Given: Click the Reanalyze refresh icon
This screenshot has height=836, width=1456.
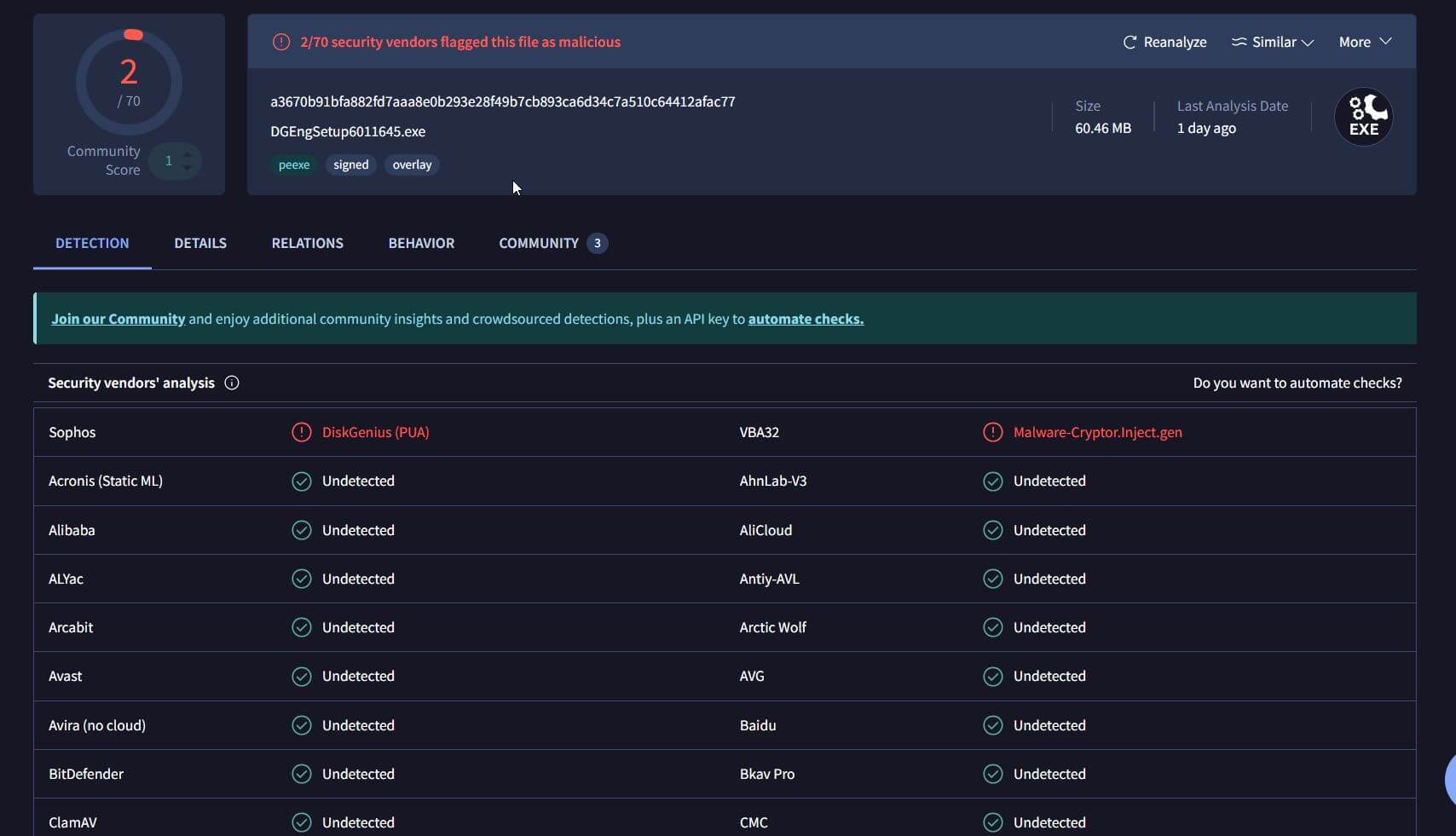Looking at the screenshot, I should point(1130,43).
